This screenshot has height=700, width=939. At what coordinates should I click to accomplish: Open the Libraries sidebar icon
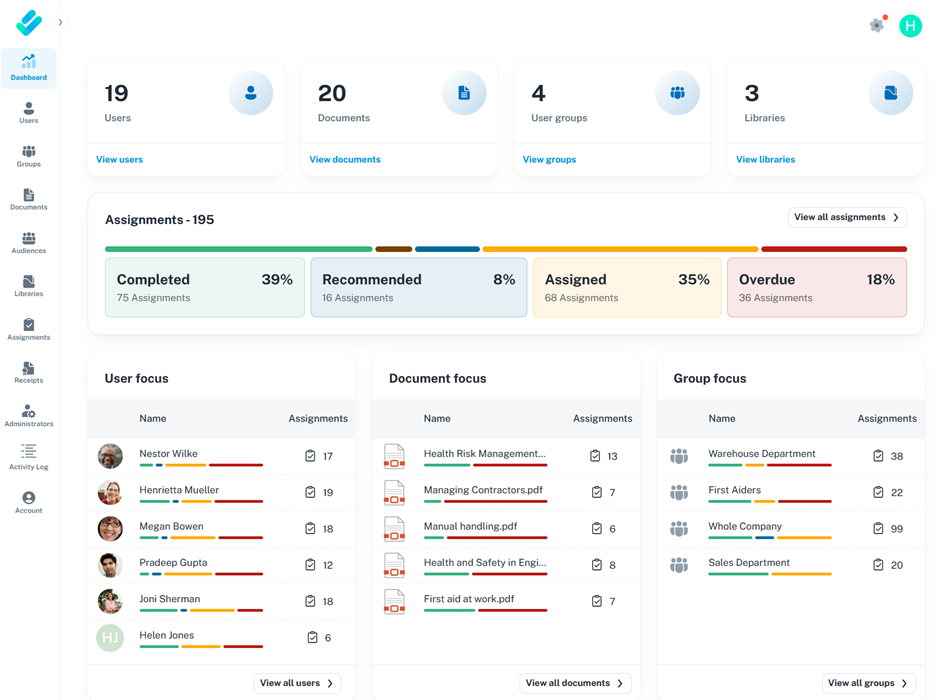[x=28, y=285]
